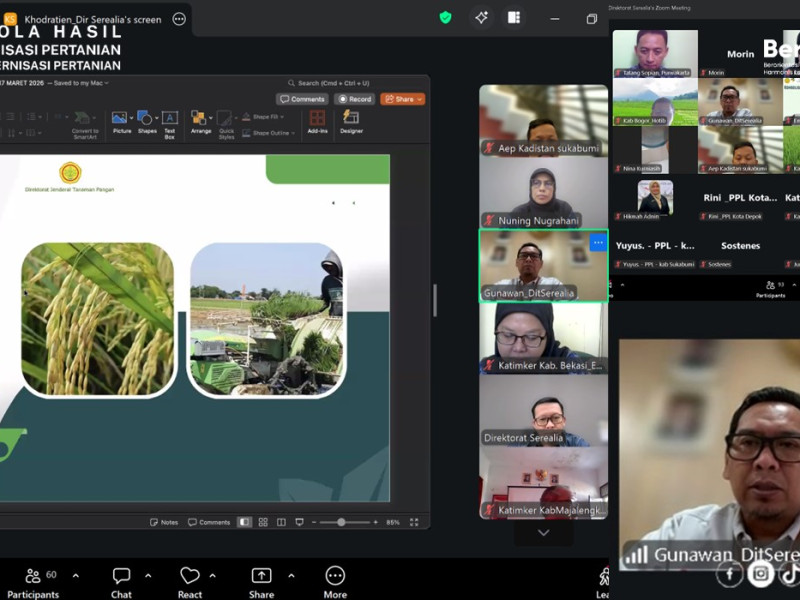
Task: Click the orange Share button in PowerPoint
Action: [x=402, y=99]
